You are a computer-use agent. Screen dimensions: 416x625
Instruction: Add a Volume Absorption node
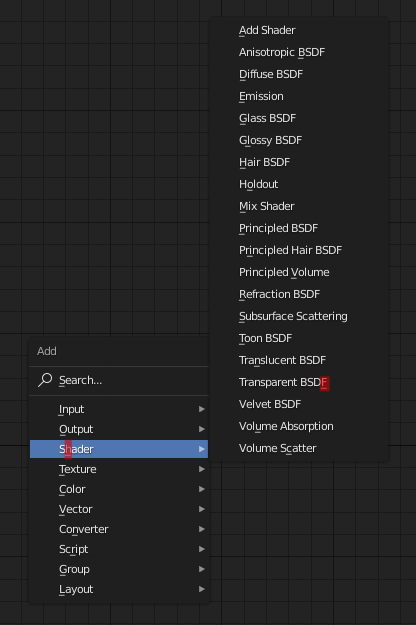pos(299,426)
